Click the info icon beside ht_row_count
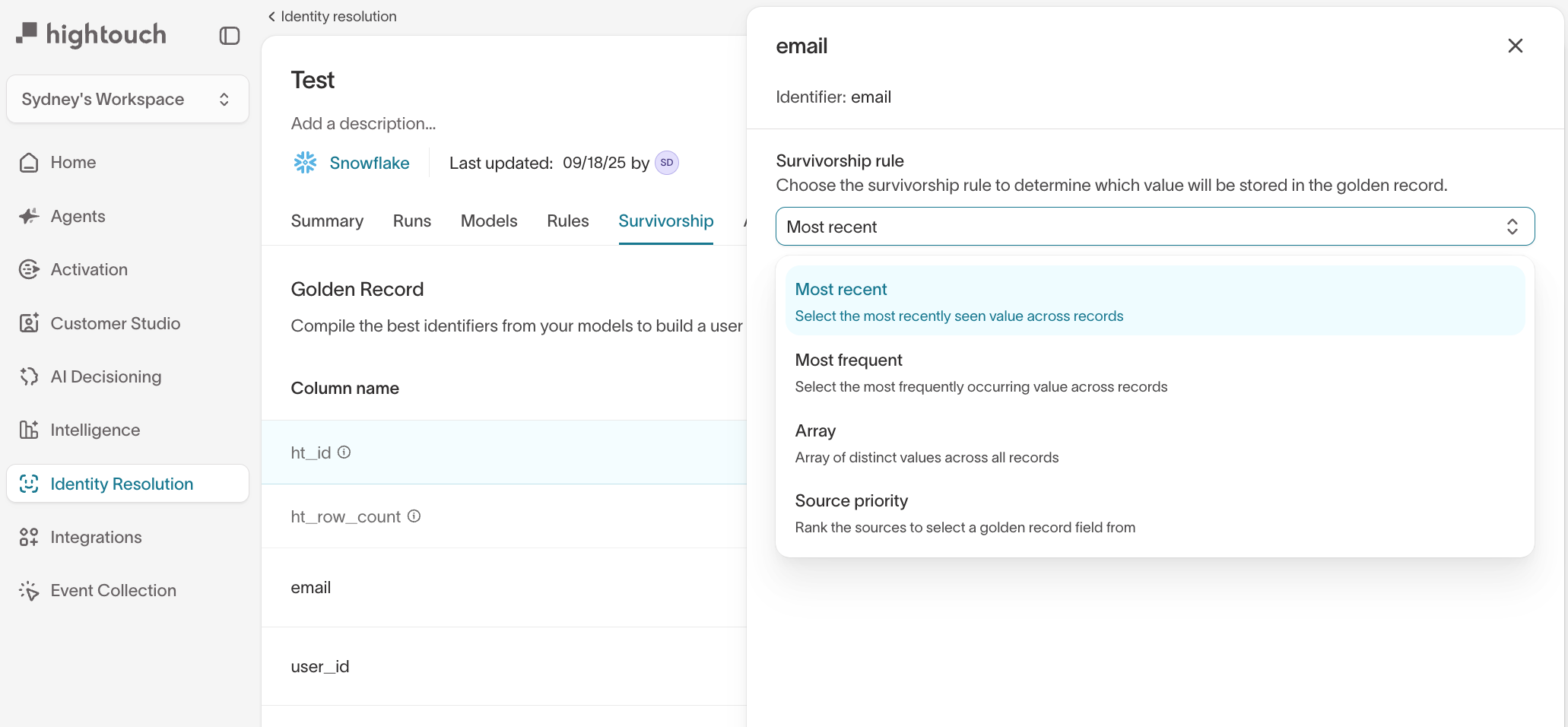 (414, 516)
